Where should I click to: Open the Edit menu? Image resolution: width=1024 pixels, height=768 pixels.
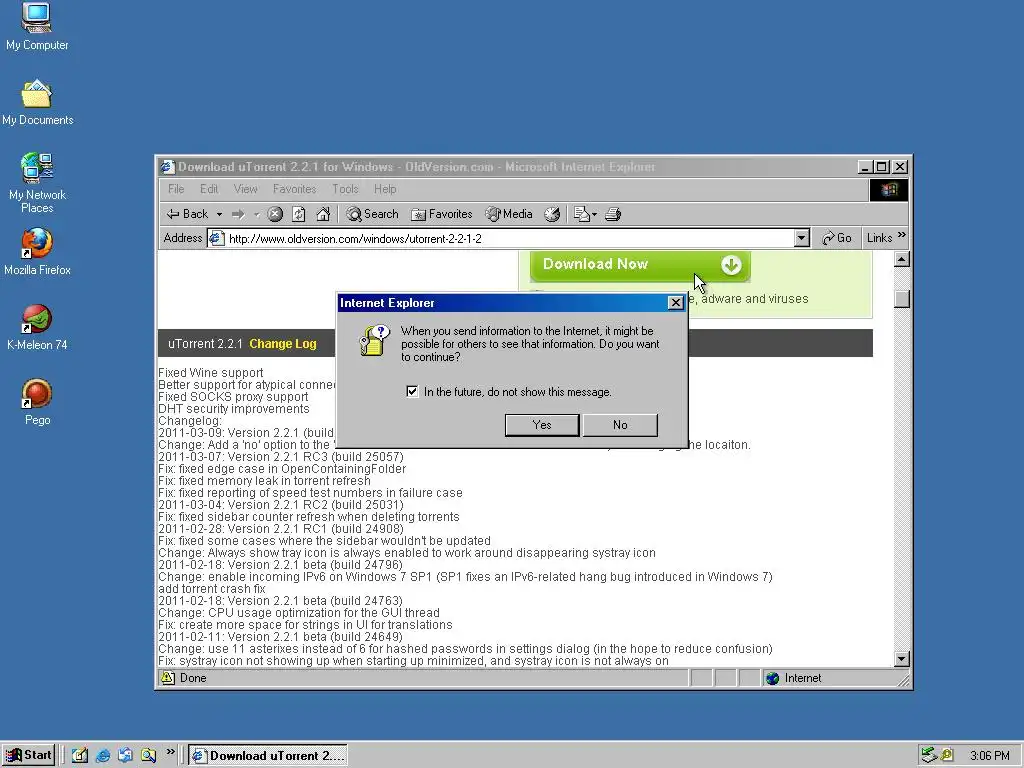(x=209, y=189)
